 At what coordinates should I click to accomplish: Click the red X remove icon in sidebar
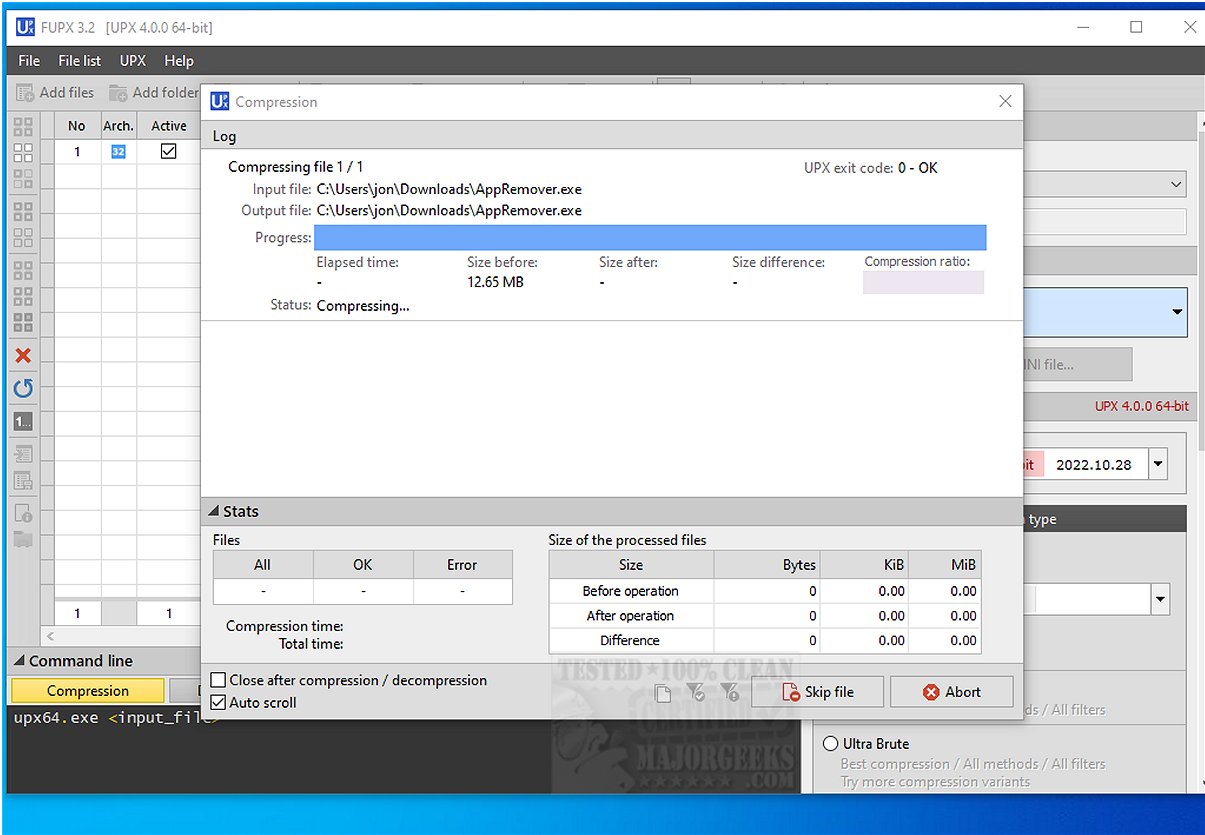pos(23,356)
